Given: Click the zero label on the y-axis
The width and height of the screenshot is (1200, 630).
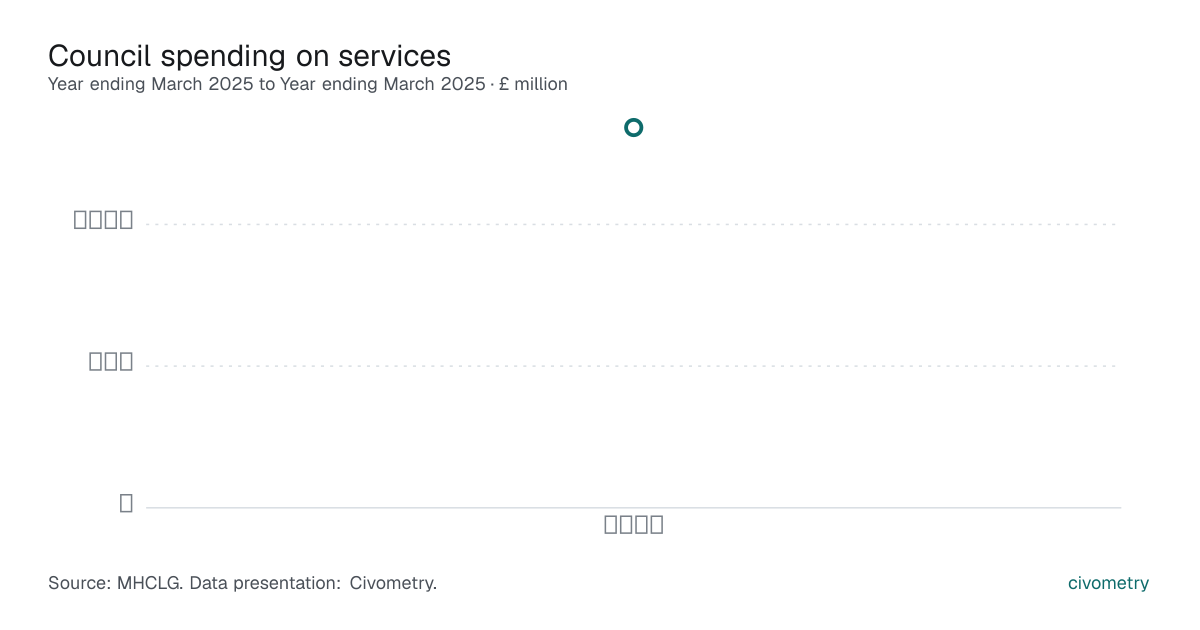Looking at the screenshot, I should click(126, 503).
